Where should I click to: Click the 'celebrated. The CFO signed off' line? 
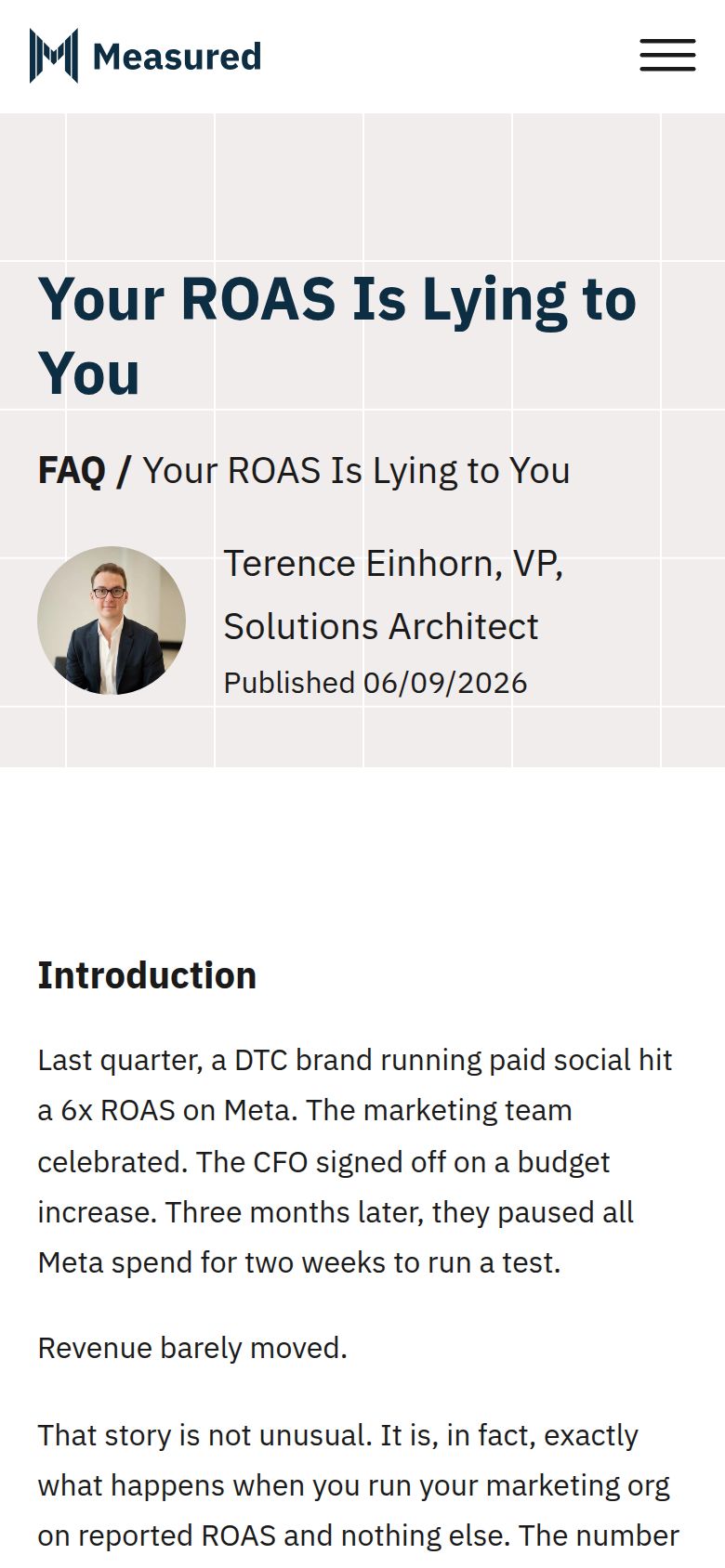click(x=324, y=1162)
